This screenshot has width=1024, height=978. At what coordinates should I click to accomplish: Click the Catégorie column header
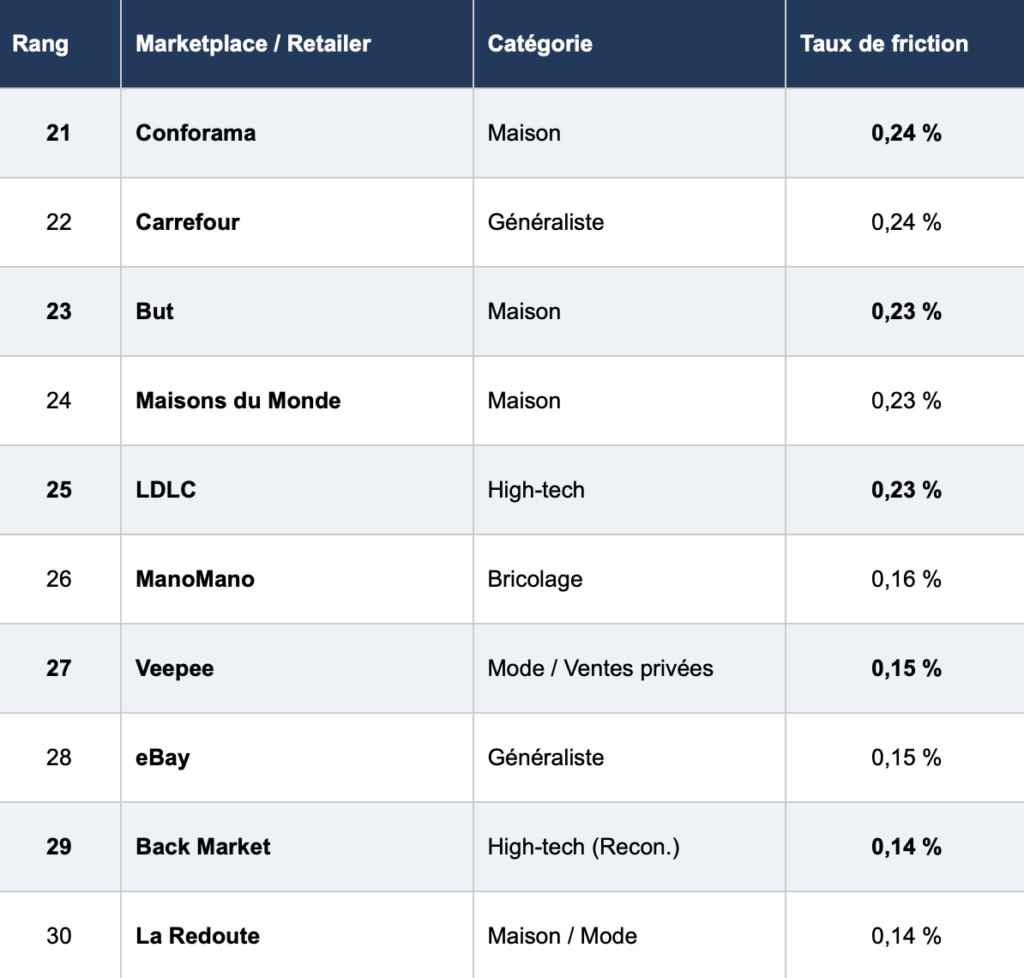[x=540, y=44]
